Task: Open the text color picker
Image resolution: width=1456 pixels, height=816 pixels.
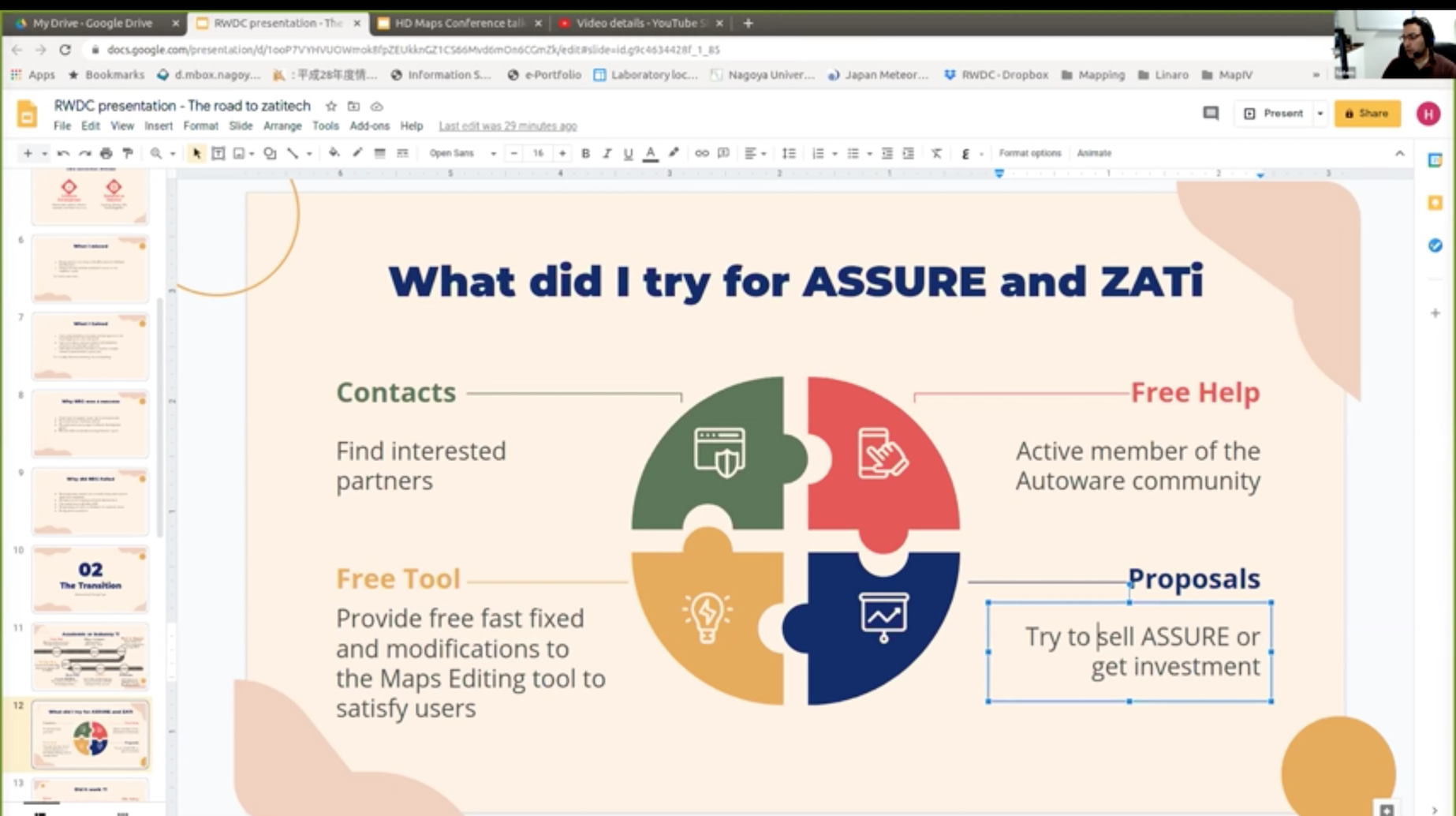Action: tap(650, 153)
